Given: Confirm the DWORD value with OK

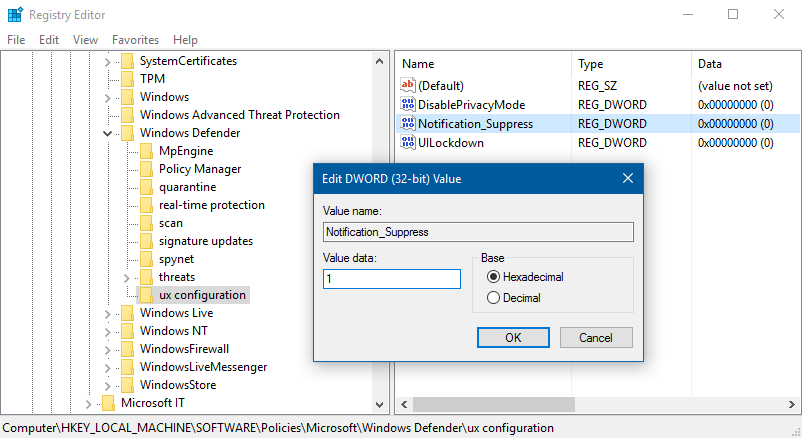Looking at the screenshot, I should 513,338.
